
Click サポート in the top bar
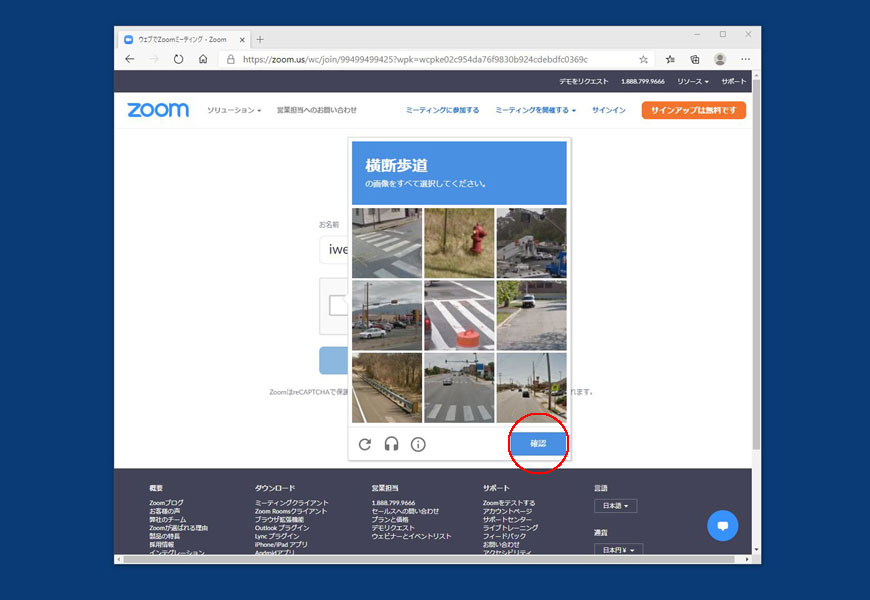pos(734,81)
